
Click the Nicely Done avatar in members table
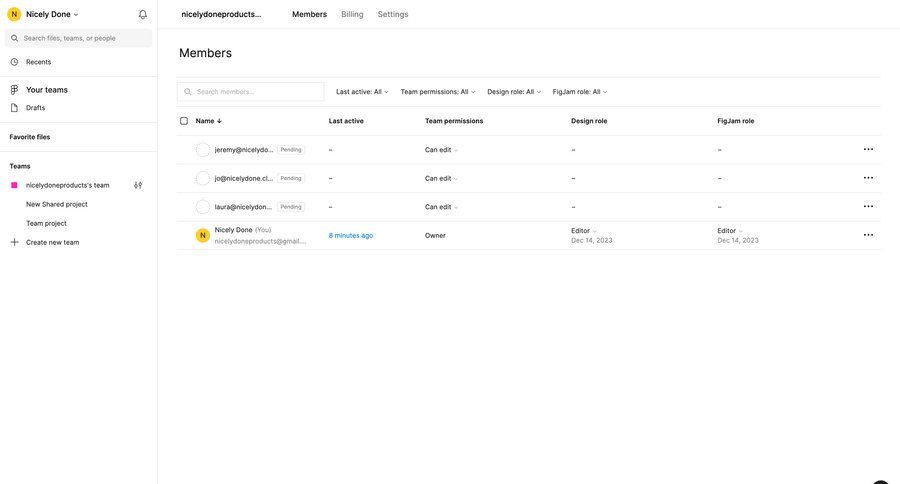coord(203,235)
